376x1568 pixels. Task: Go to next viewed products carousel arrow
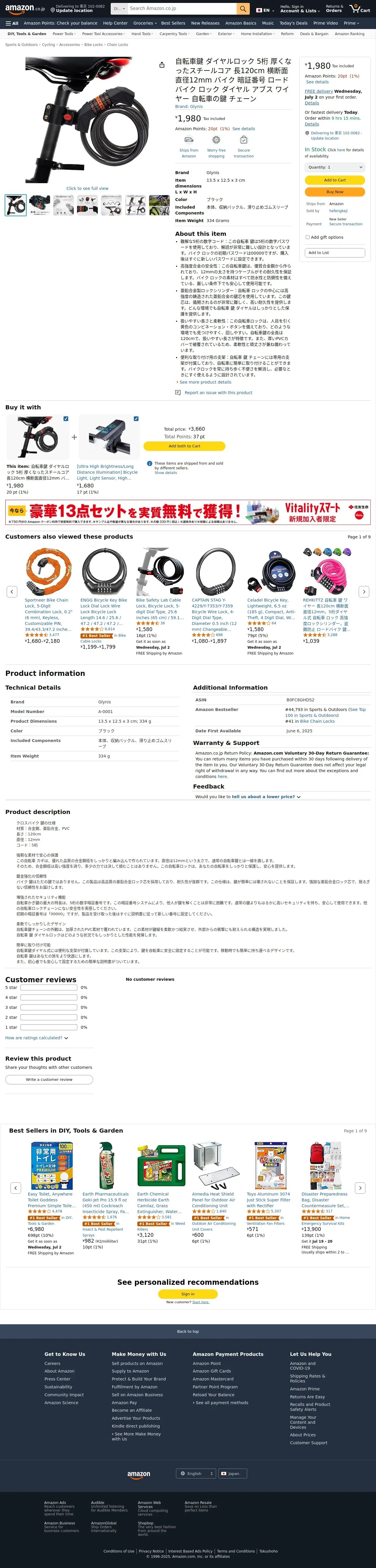364,591
